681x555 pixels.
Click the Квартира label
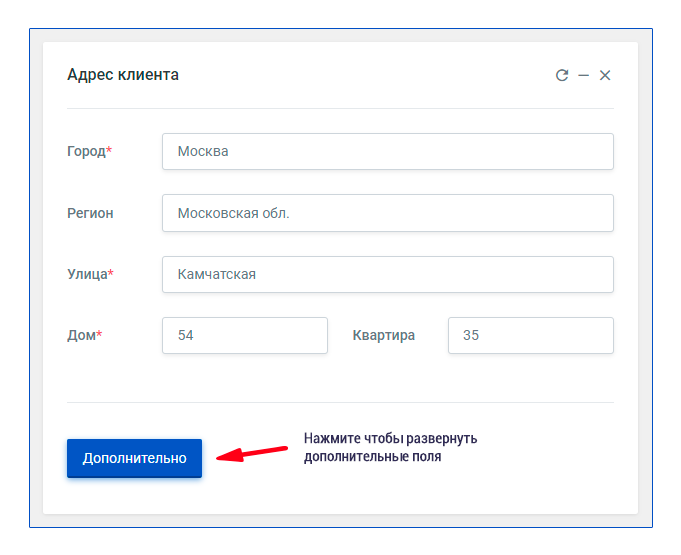383,335
